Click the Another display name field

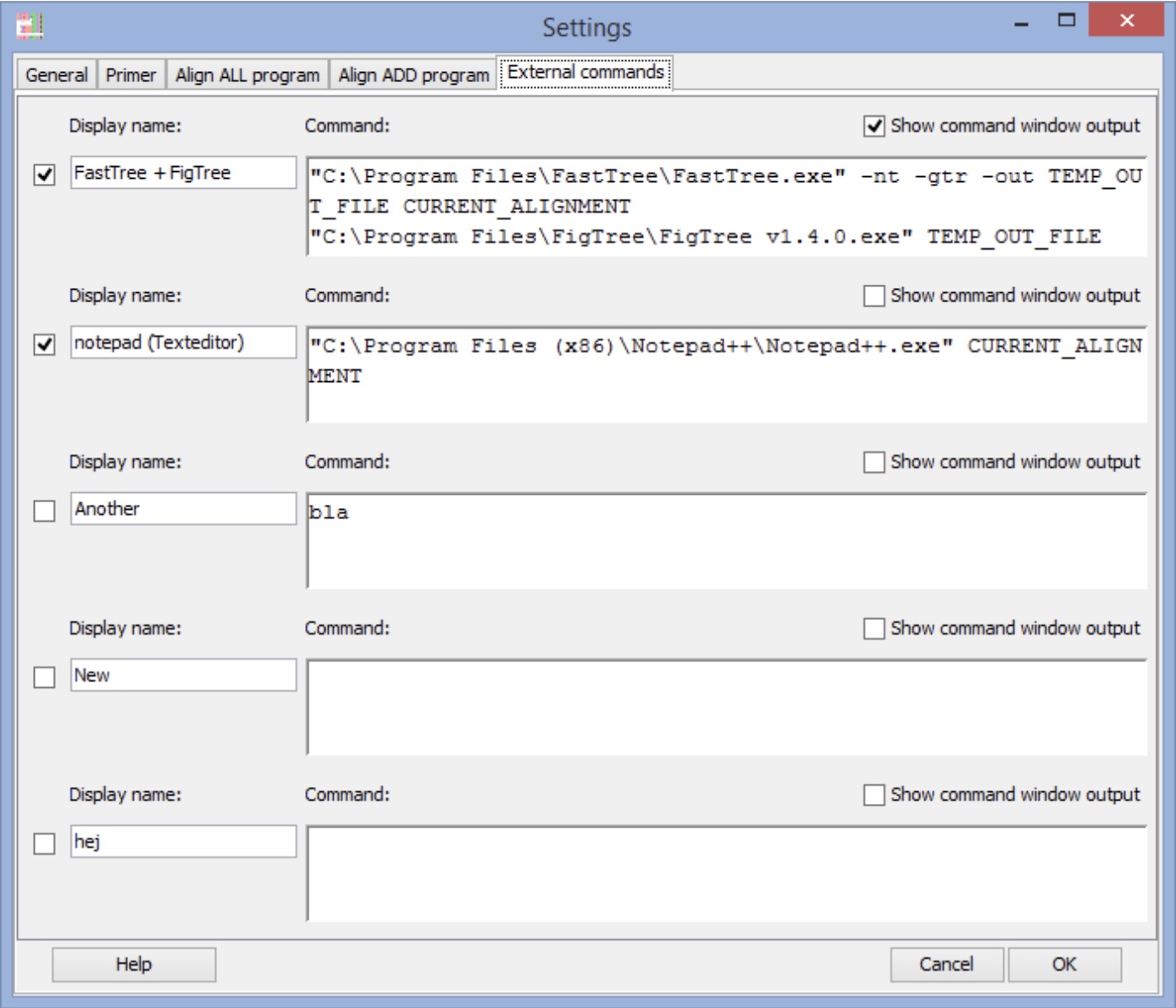tap(184, 509)
